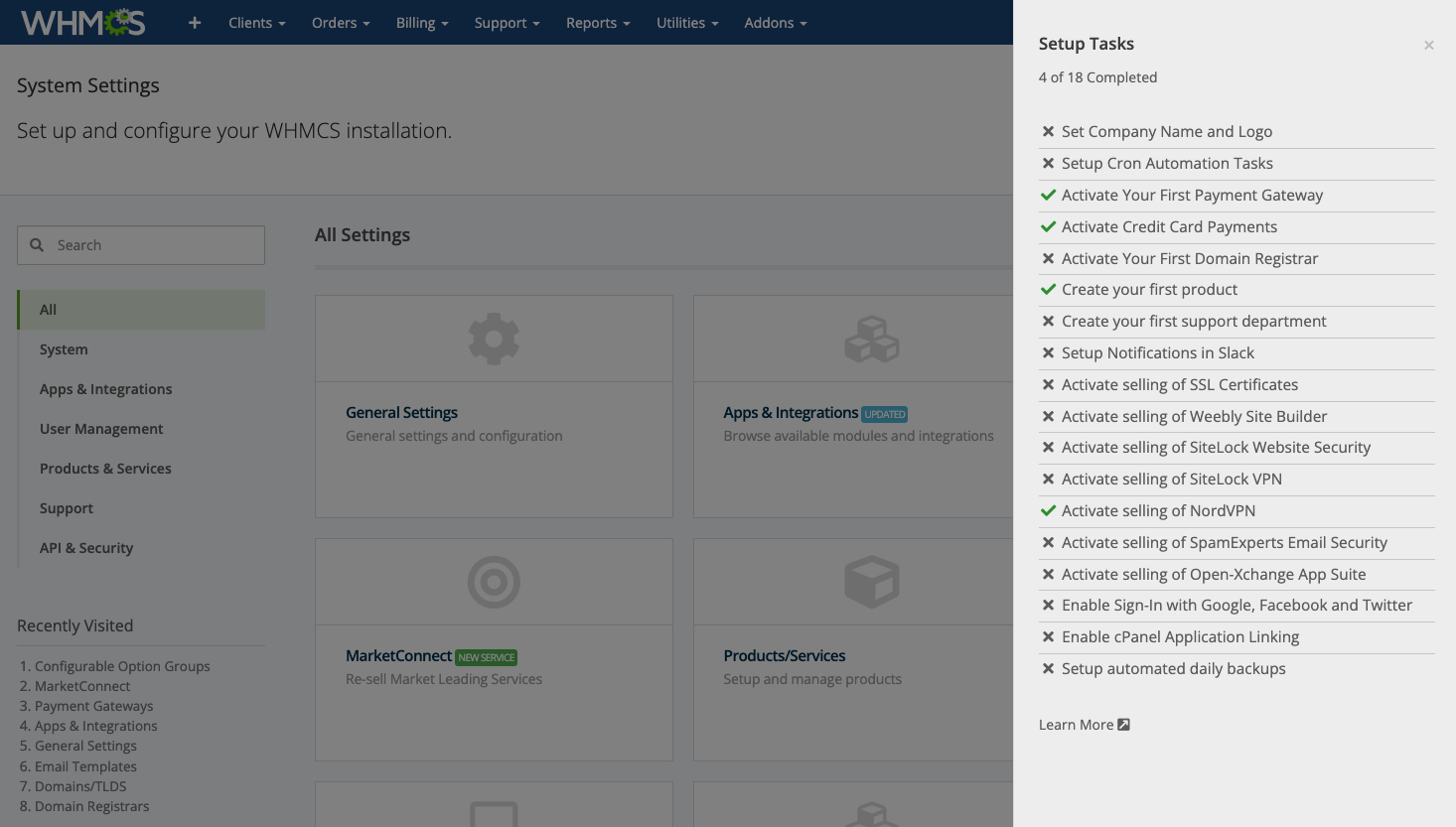This screenshot has width=1456, height=827.
Task: Open General Settings via the gear icon
Action: point(494,338)
